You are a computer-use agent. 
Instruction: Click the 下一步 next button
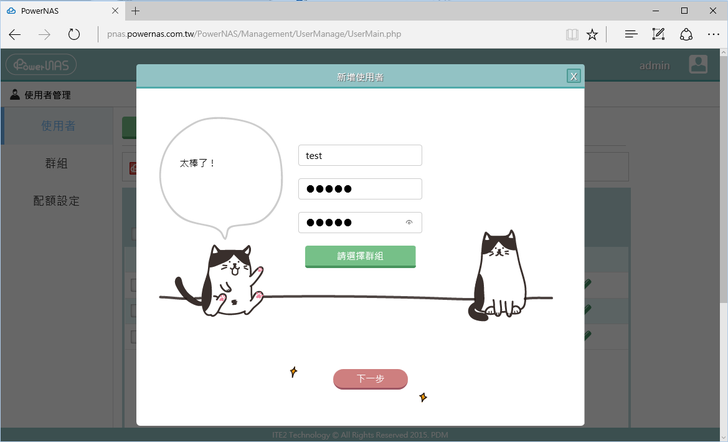[370, 379]
